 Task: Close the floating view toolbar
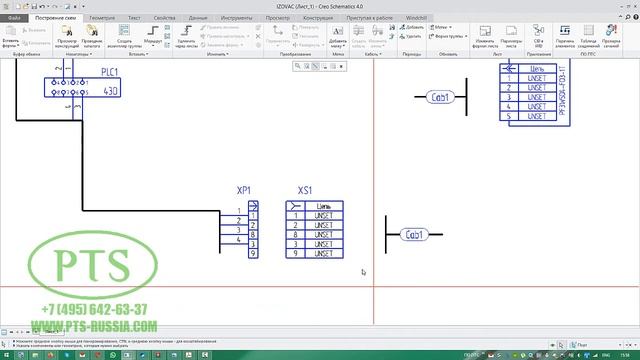(x=342, y=66)
